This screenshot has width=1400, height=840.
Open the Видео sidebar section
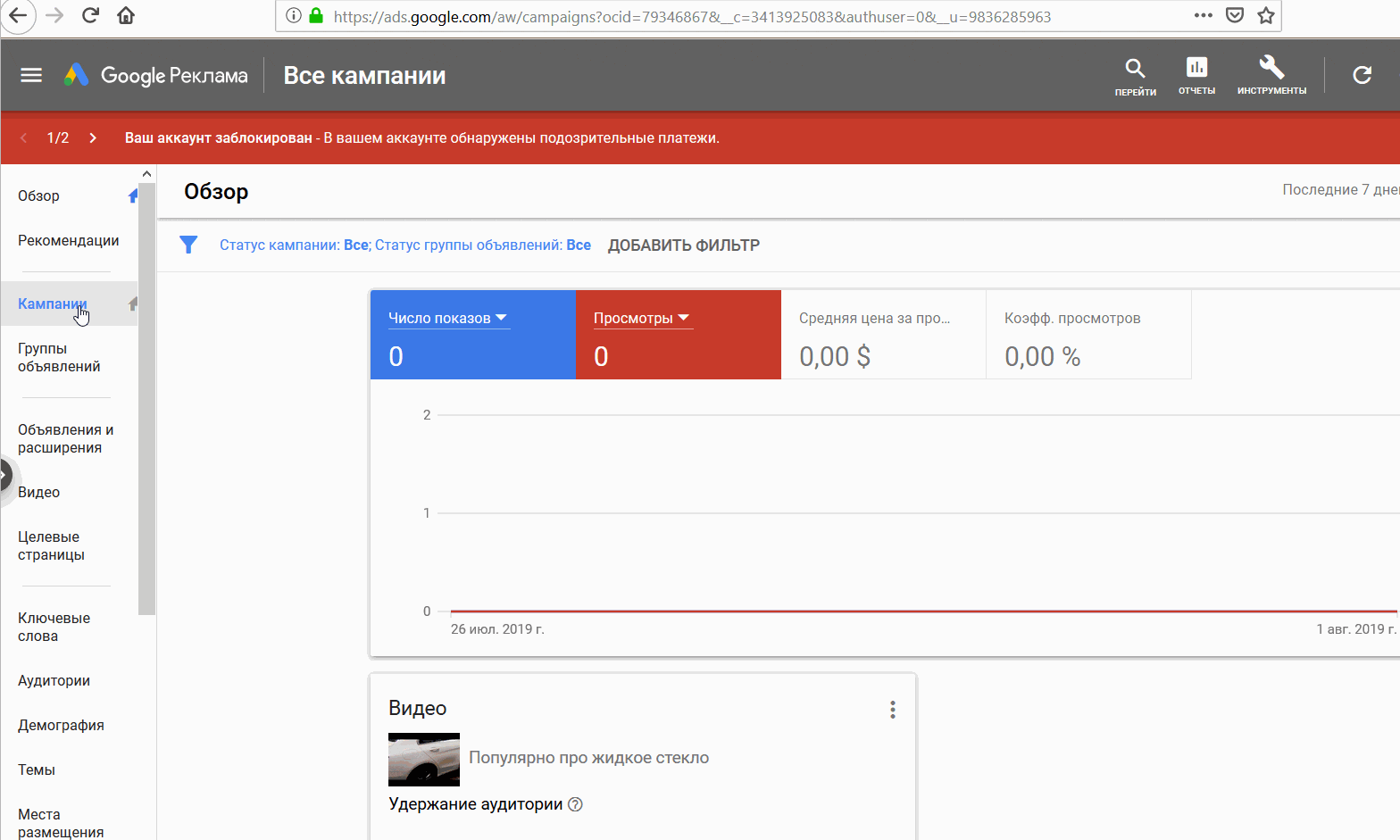pos(39,492)
